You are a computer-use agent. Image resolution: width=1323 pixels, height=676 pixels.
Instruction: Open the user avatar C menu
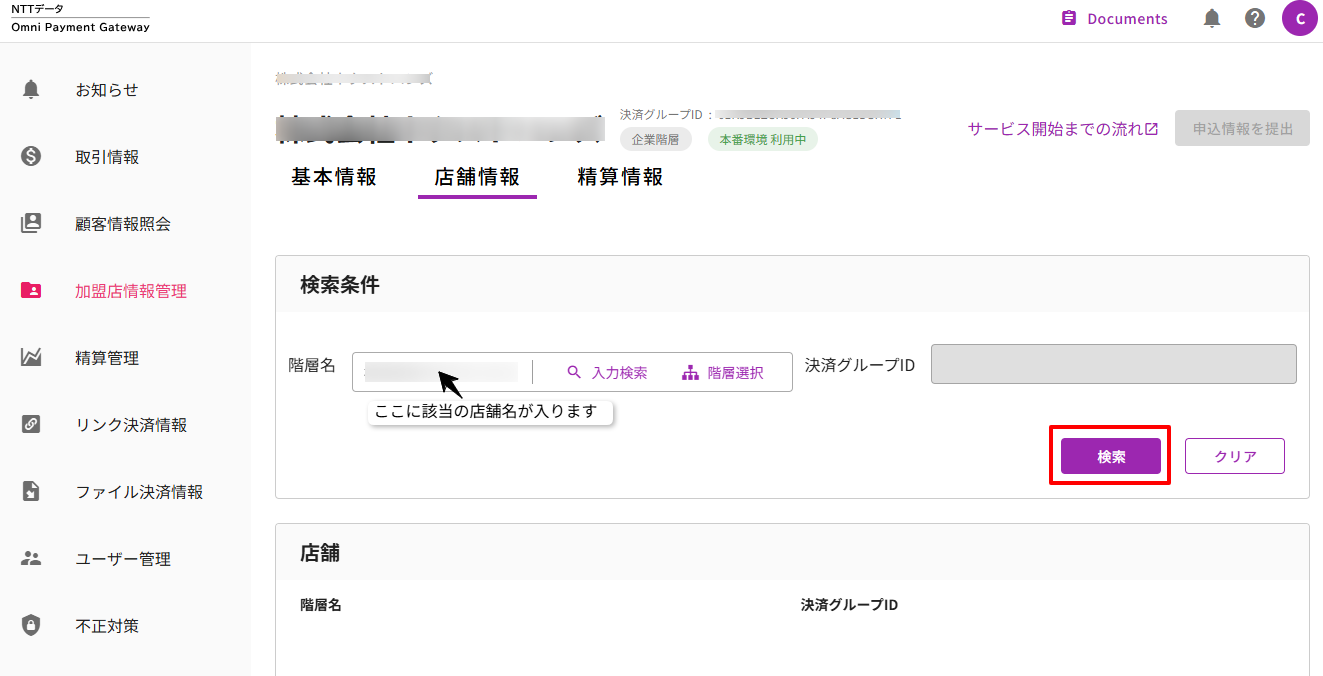coord(1300,19)
